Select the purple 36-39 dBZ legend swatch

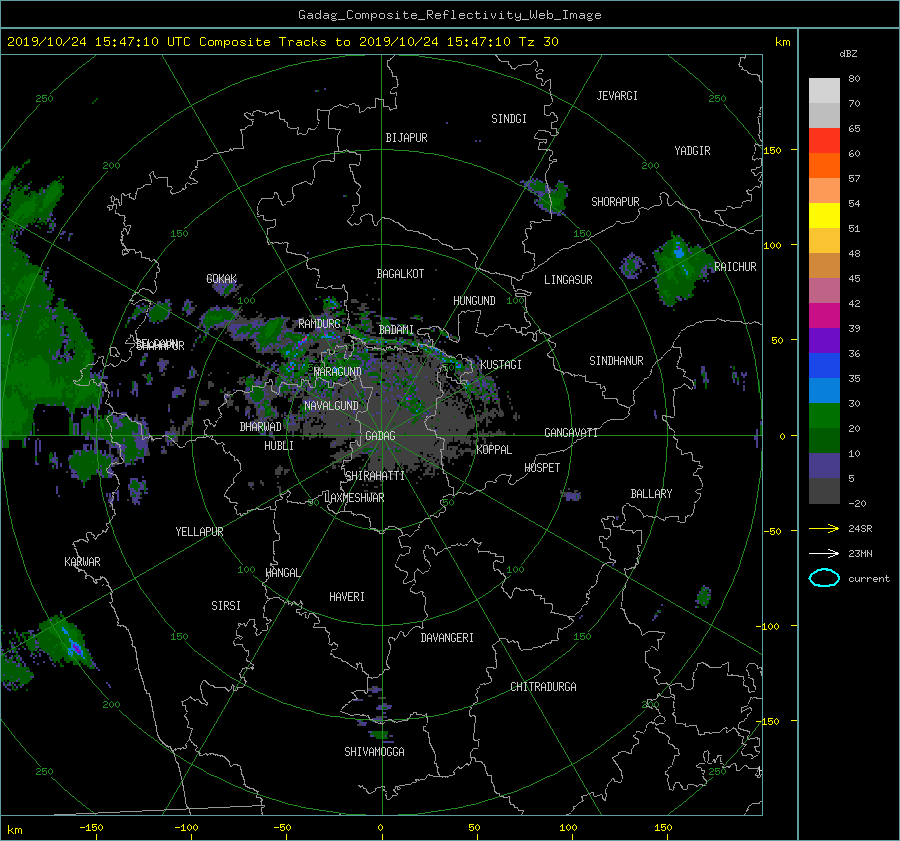click(x=824, y=340)
